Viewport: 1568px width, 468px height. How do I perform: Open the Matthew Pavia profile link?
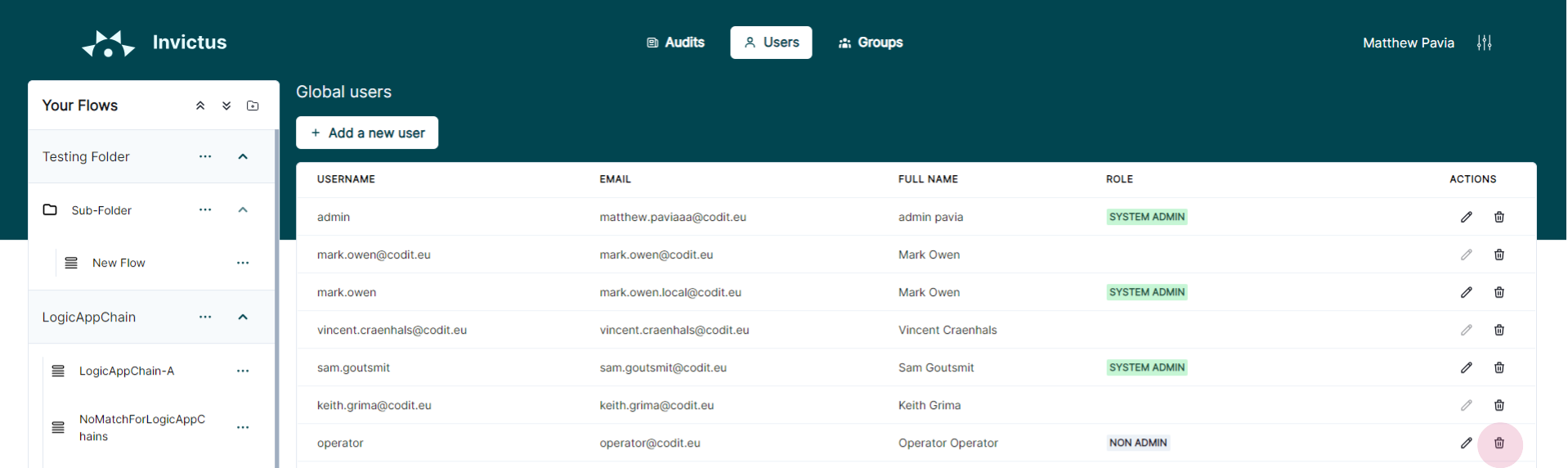(1408, 43)
